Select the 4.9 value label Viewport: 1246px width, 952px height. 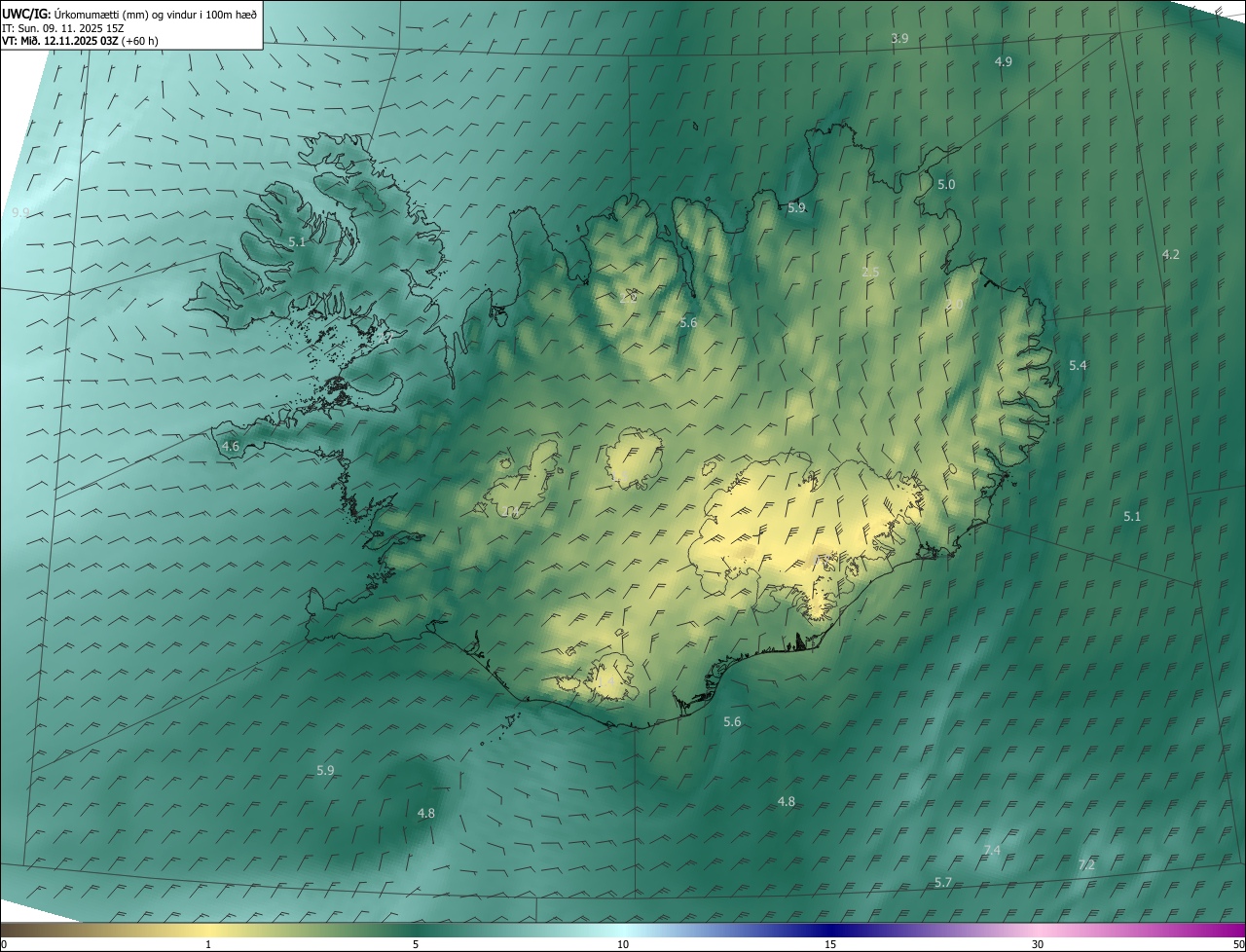click(1004, 61)
